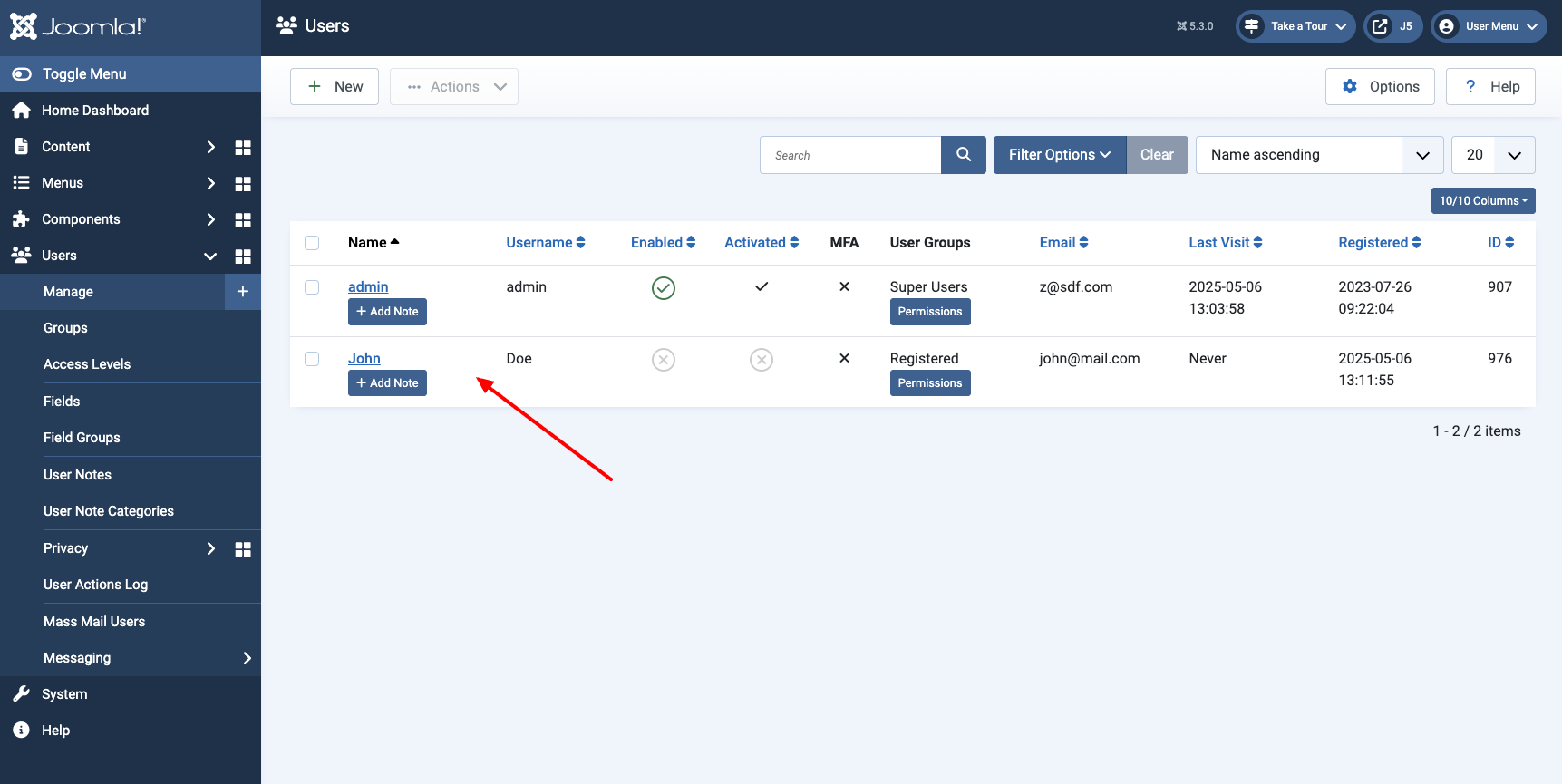Check the admin row checkbox

[312, 287]
